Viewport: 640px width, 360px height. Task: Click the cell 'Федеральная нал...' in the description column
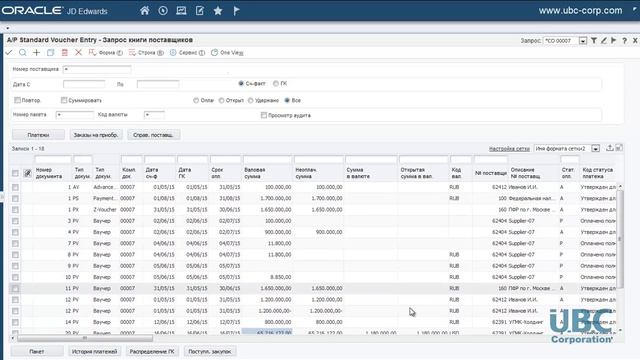pyautogui.click(x=532, y=198)
